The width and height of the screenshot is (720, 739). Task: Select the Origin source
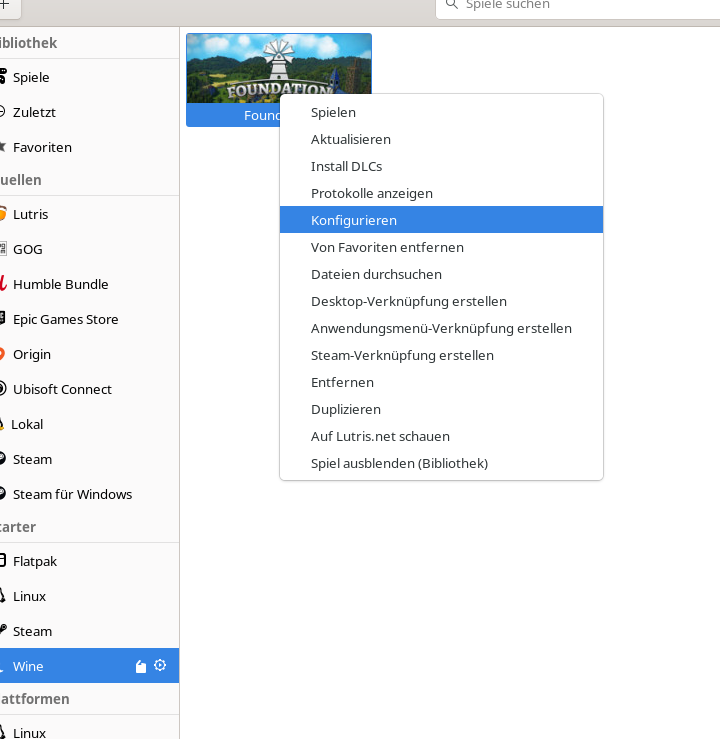[x=90, y=354]
